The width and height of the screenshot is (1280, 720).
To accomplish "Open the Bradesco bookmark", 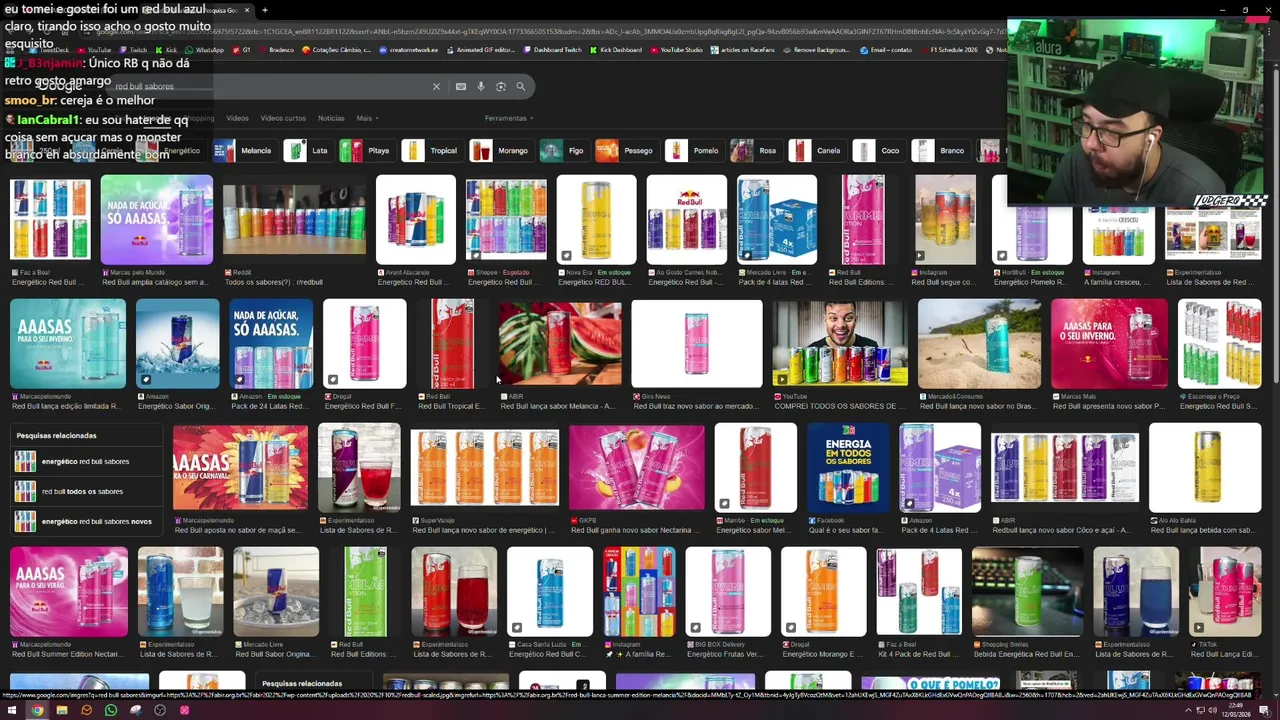I will point(277,50).
